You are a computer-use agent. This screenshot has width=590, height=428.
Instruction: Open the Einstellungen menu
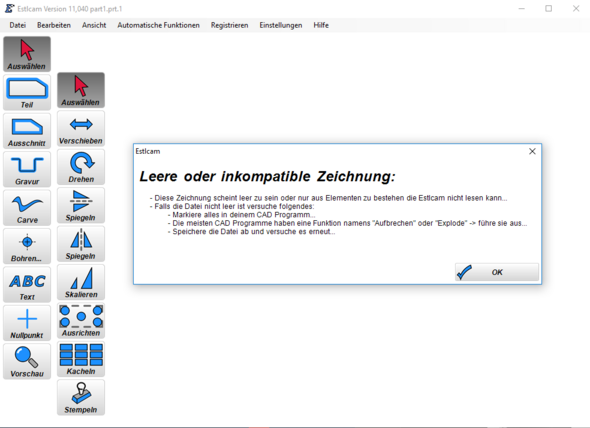coord(281,25)
